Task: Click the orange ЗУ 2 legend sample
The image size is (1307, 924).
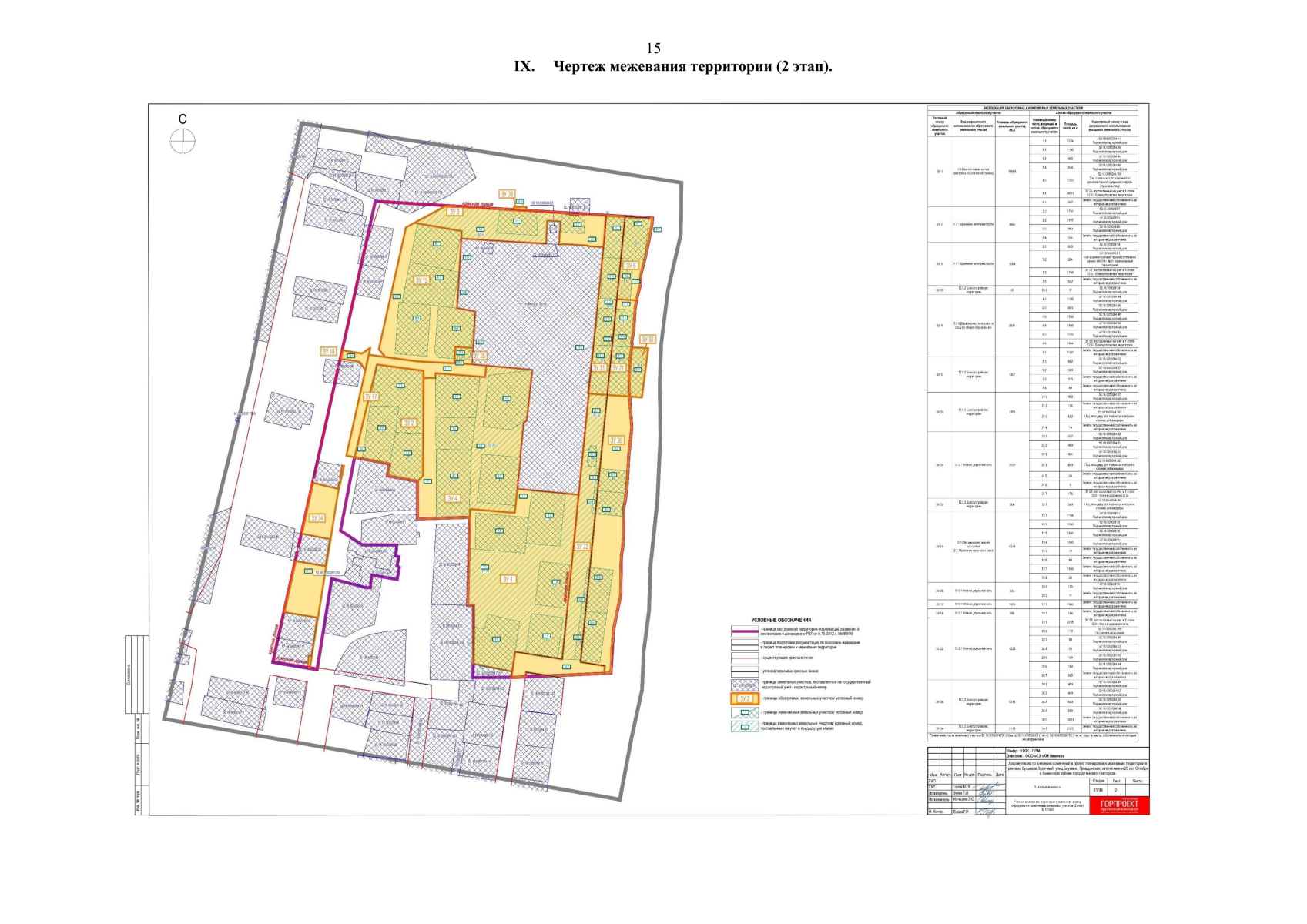Action: 744,698
